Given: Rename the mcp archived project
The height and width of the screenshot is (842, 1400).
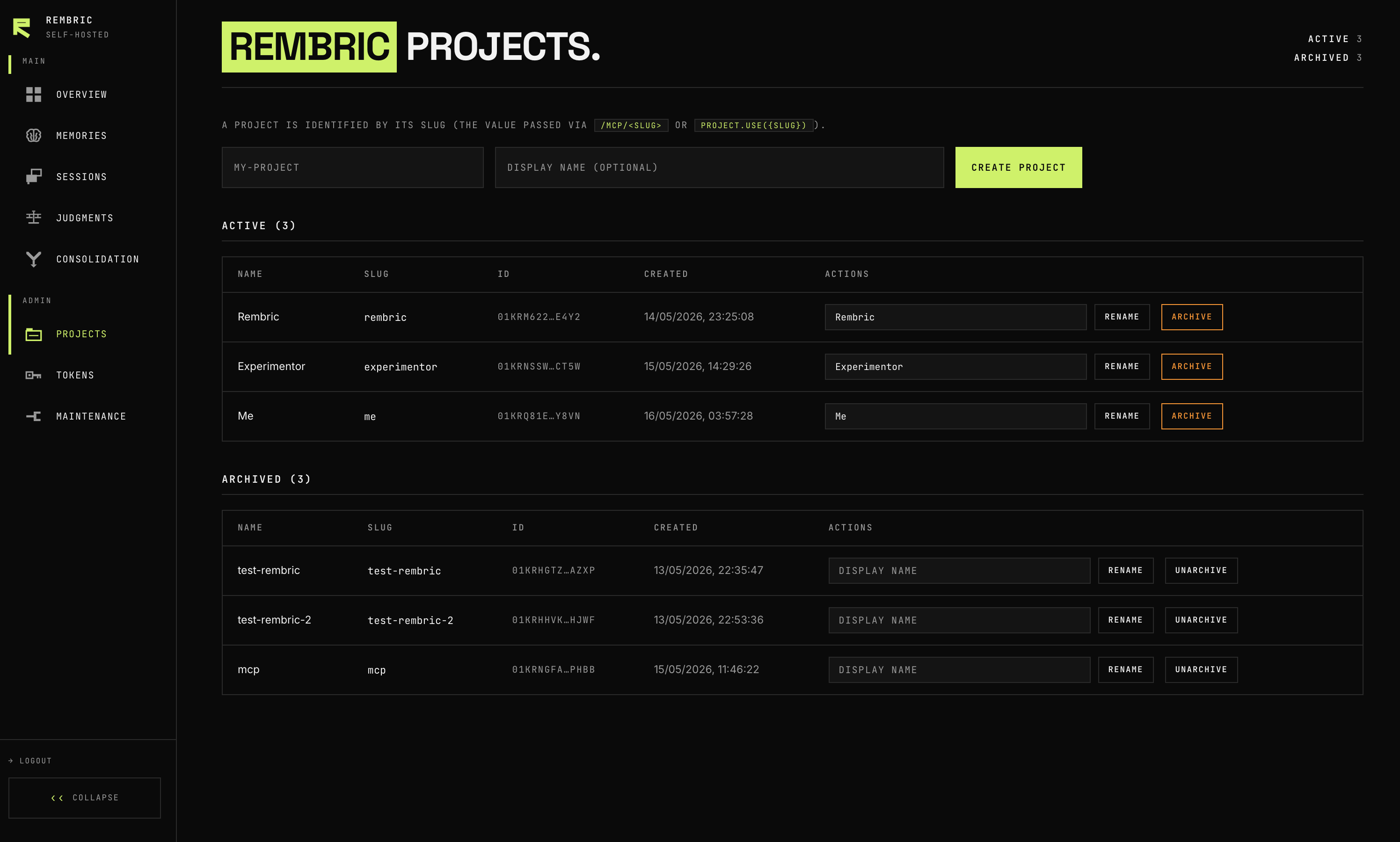Looking at the screenshot, I should coord(1125,669).
